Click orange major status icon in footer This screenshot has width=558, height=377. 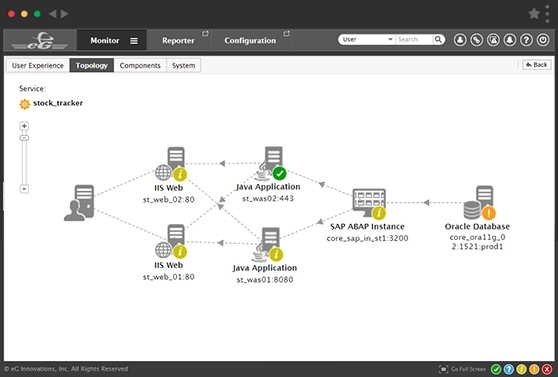534,369
